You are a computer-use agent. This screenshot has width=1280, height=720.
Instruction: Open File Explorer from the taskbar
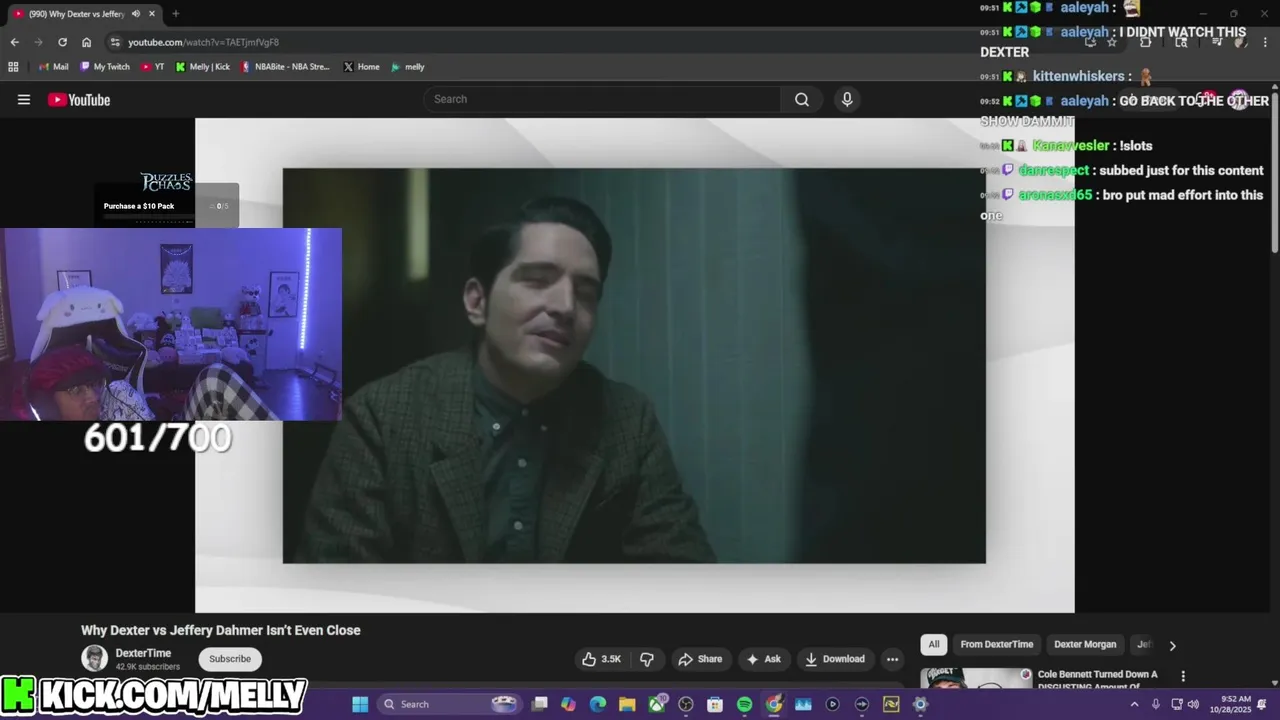pos(627,704)
